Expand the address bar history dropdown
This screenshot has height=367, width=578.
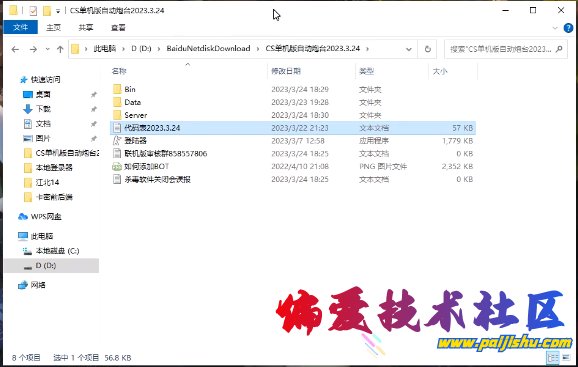click(x=408, y=49)
